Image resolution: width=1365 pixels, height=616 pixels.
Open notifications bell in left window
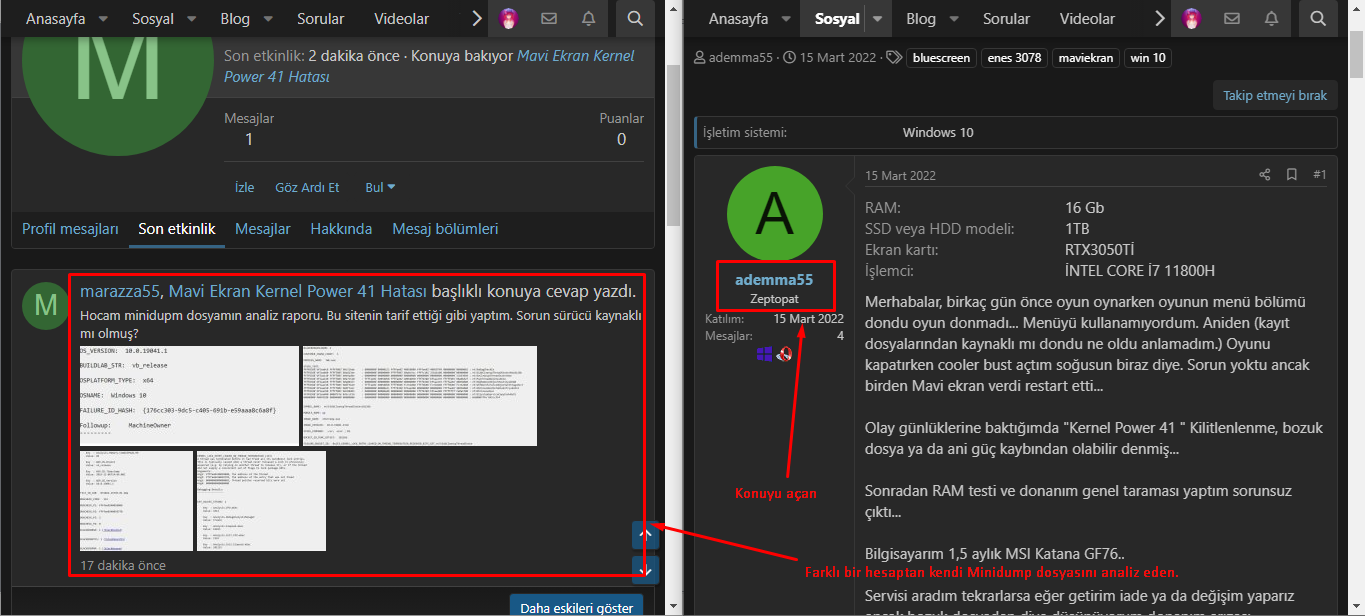[x=588, y=18]
